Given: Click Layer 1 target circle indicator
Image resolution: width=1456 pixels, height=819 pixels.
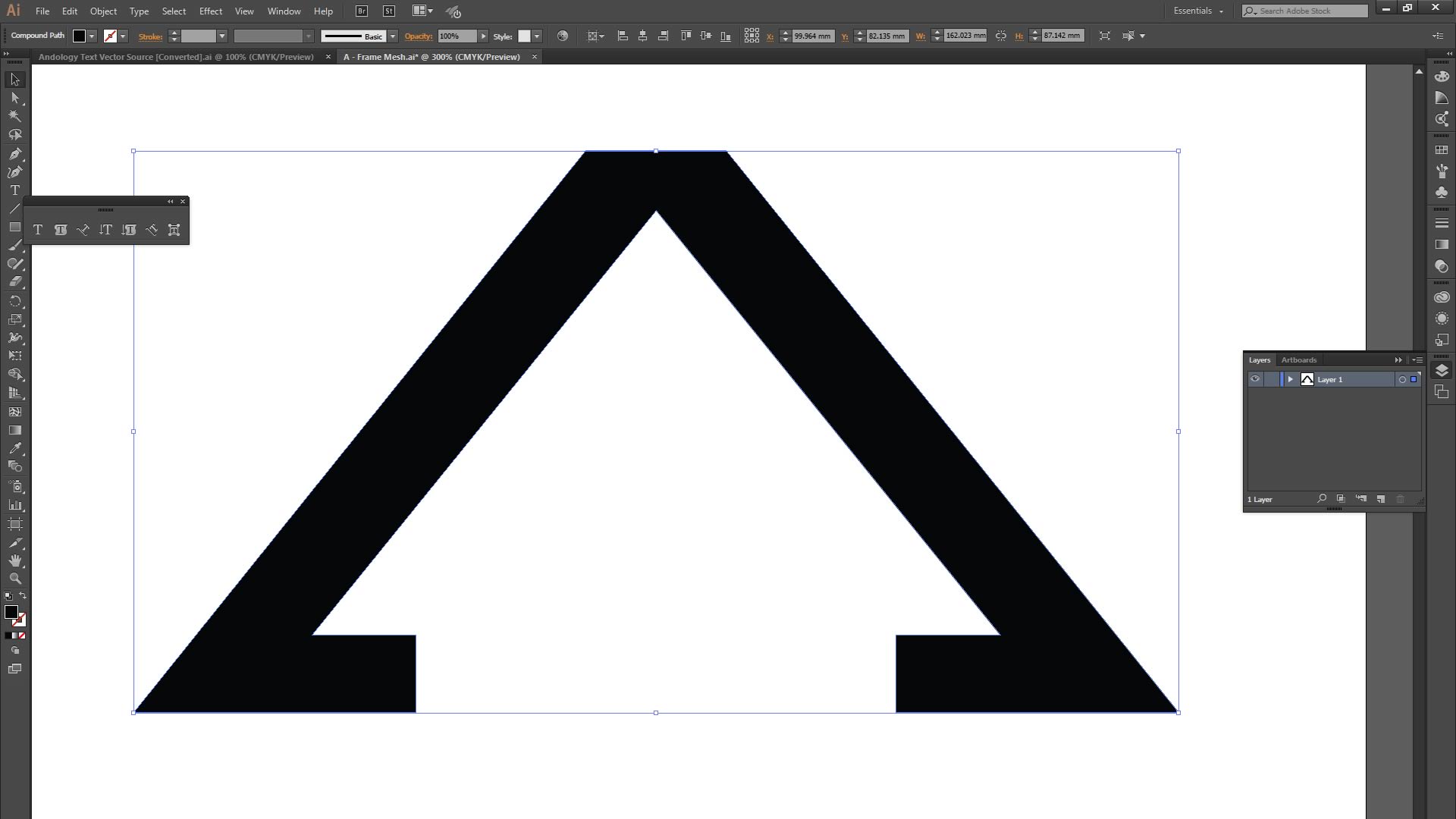Looking at the screenshot, I should (x=1402, y=379).
